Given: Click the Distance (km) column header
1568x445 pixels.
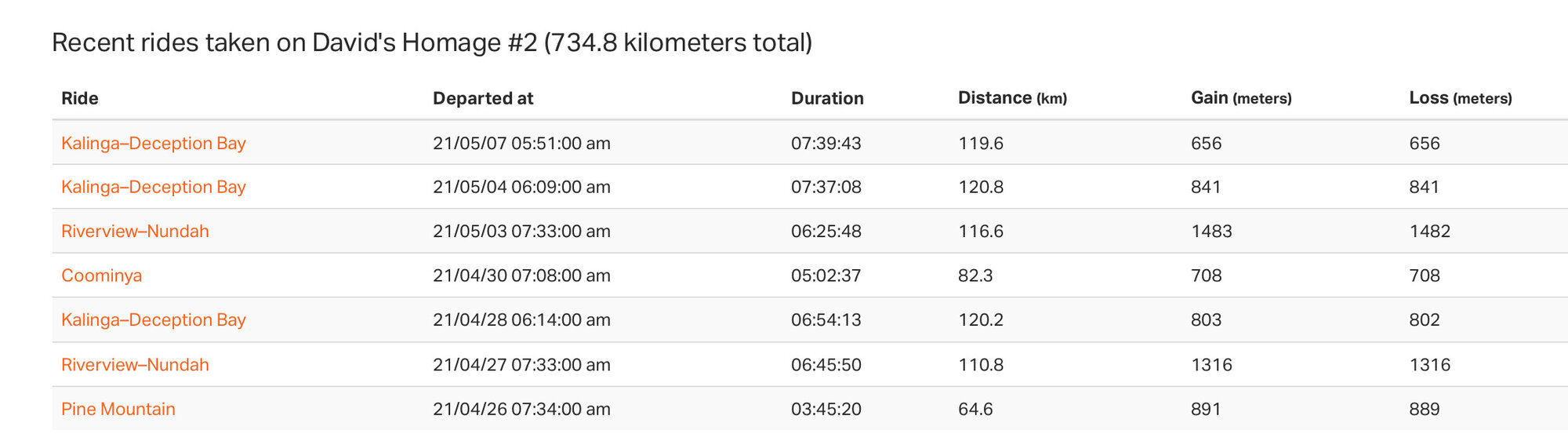Looking at the screenshot, I should click(x=1012, y=99).
